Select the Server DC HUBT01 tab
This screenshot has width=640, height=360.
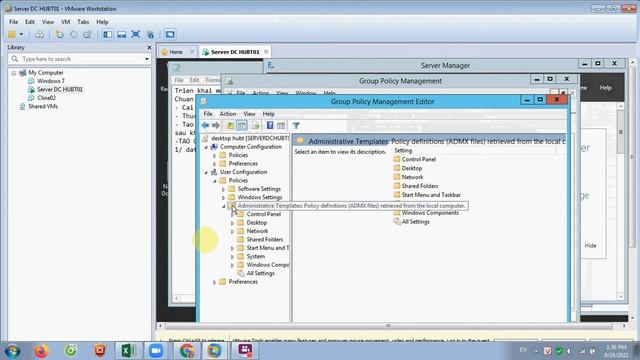tap(235, 52)
